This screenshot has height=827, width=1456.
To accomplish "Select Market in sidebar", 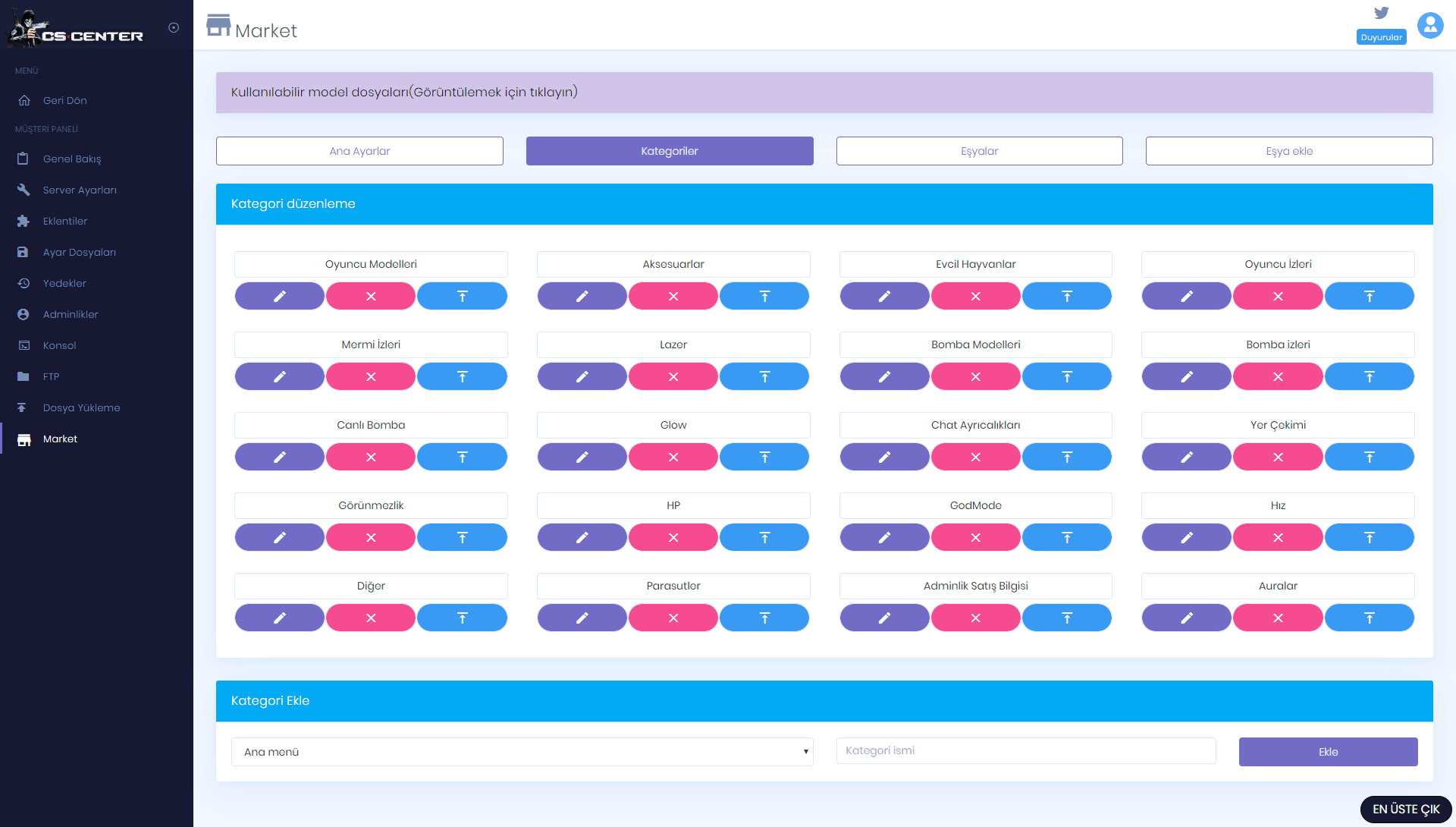I will click(x=96, y=439).
